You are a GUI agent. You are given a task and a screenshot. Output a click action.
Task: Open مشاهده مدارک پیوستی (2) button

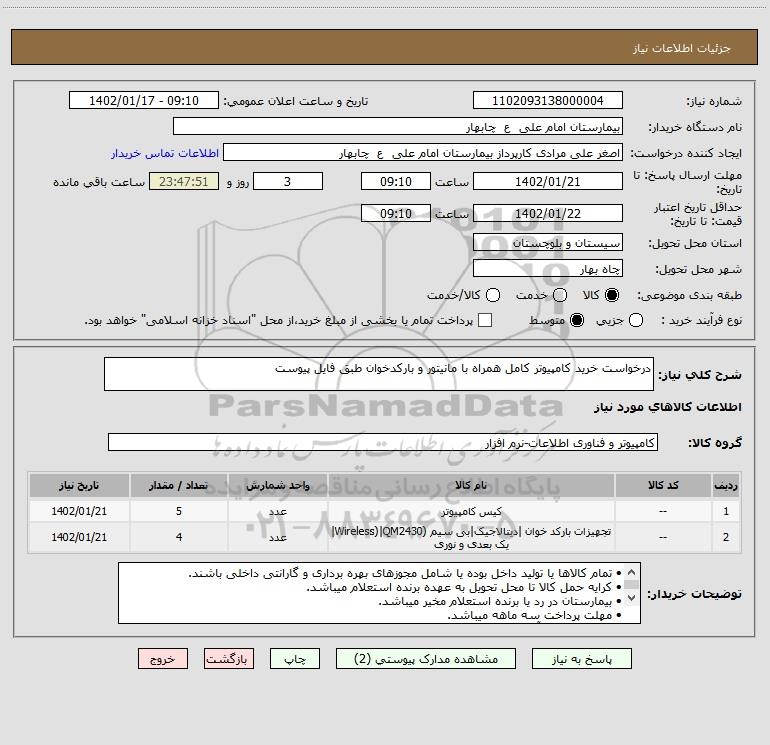[426, 659]
